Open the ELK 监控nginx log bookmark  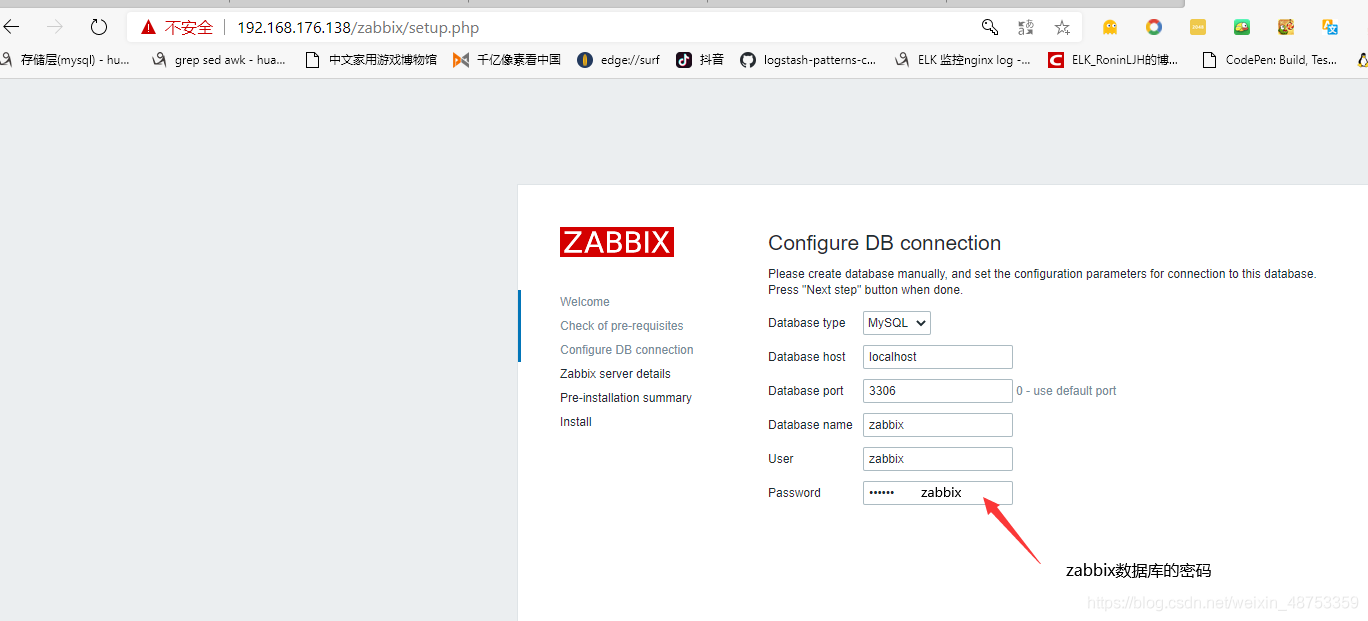pyautogui.click(x=963, y=60)
